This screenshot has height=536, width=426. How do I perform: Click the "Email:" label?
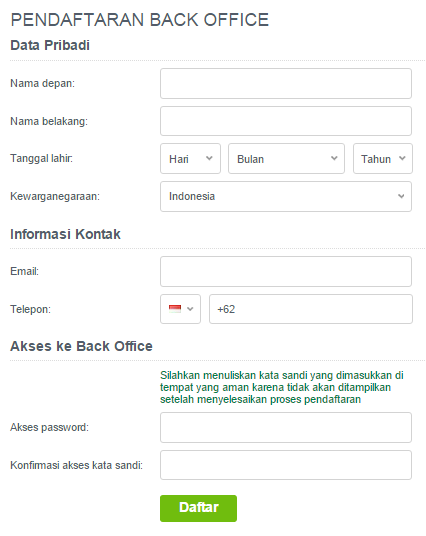click(25, 271)
